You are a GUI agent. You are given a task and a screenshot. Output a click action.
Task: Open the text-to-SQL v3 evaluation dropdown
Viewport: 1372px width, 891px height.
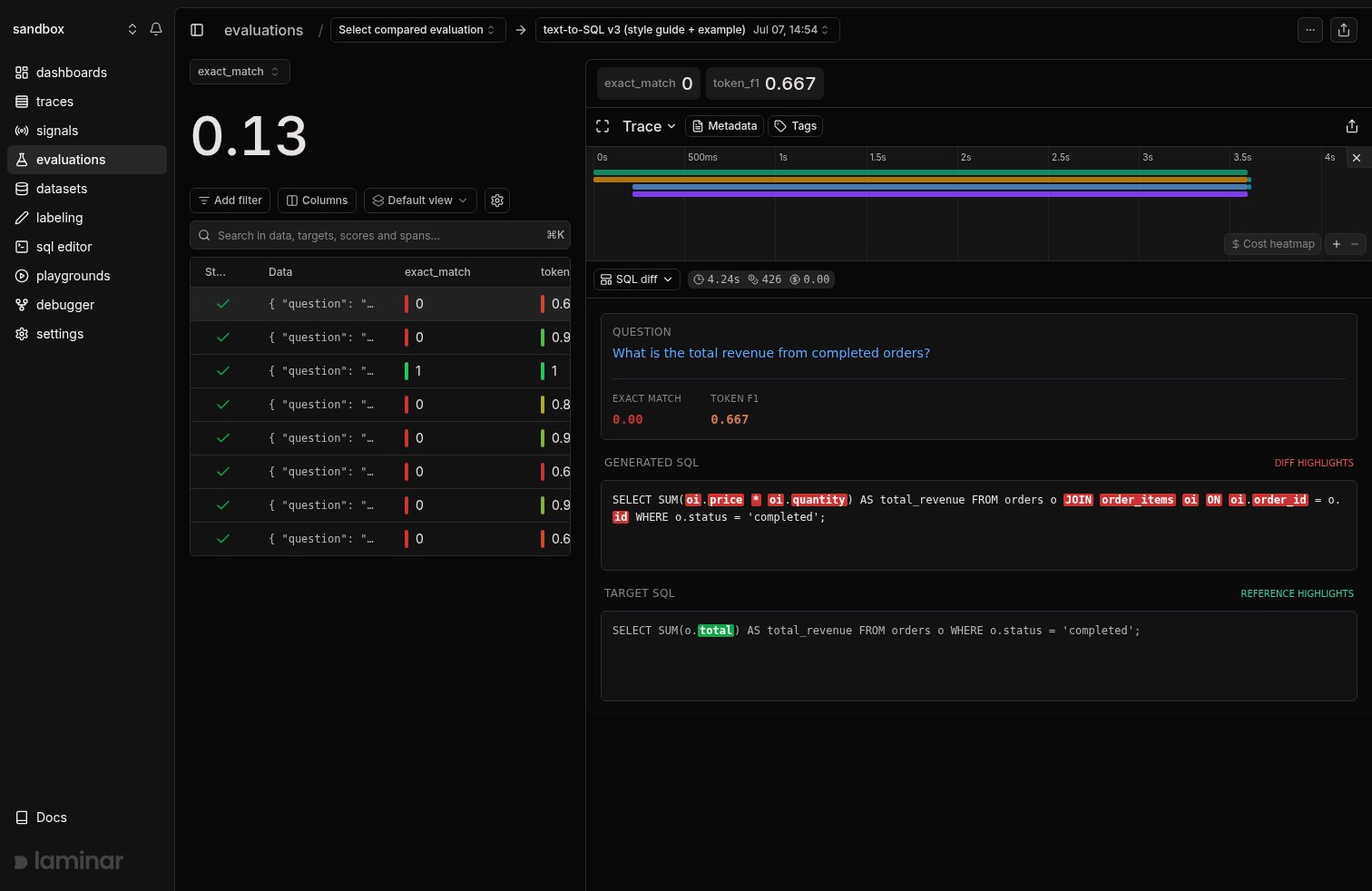point(688,30)
